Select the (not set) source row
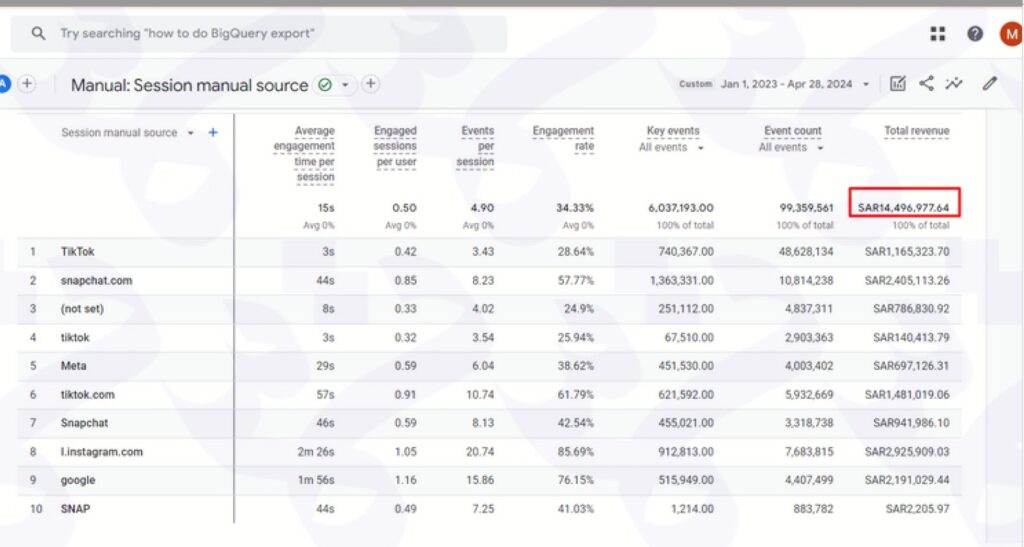The width and height of the screenshot is (1024, 547). coord(490,309)
